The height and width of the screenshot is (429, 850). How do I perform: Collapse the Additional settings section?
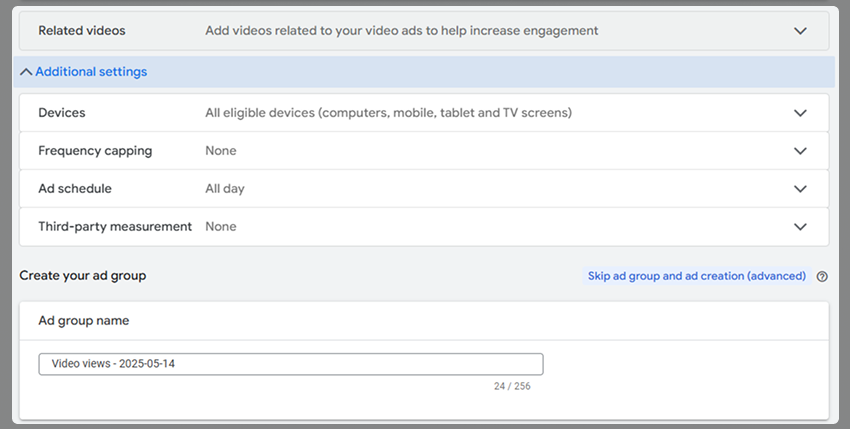26,72
